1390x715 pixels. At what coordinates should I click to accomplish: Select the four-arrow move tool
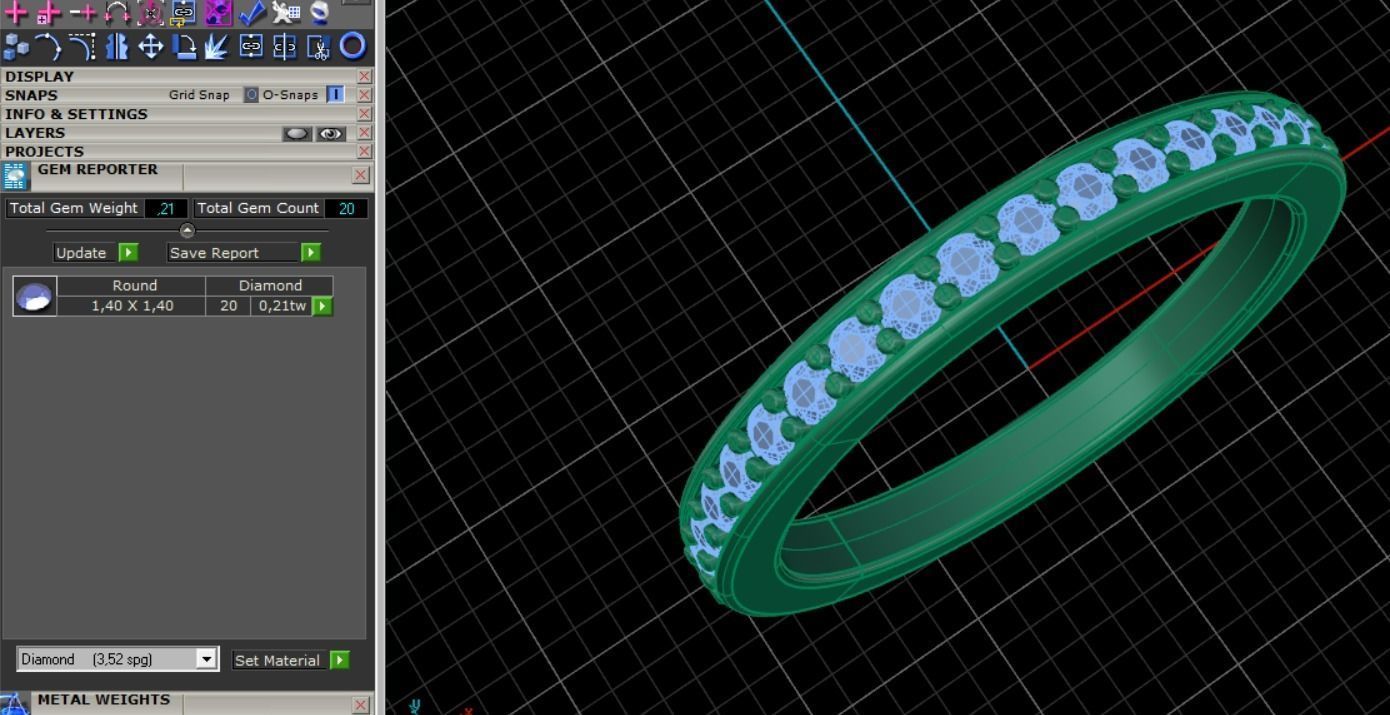(150, 46)
